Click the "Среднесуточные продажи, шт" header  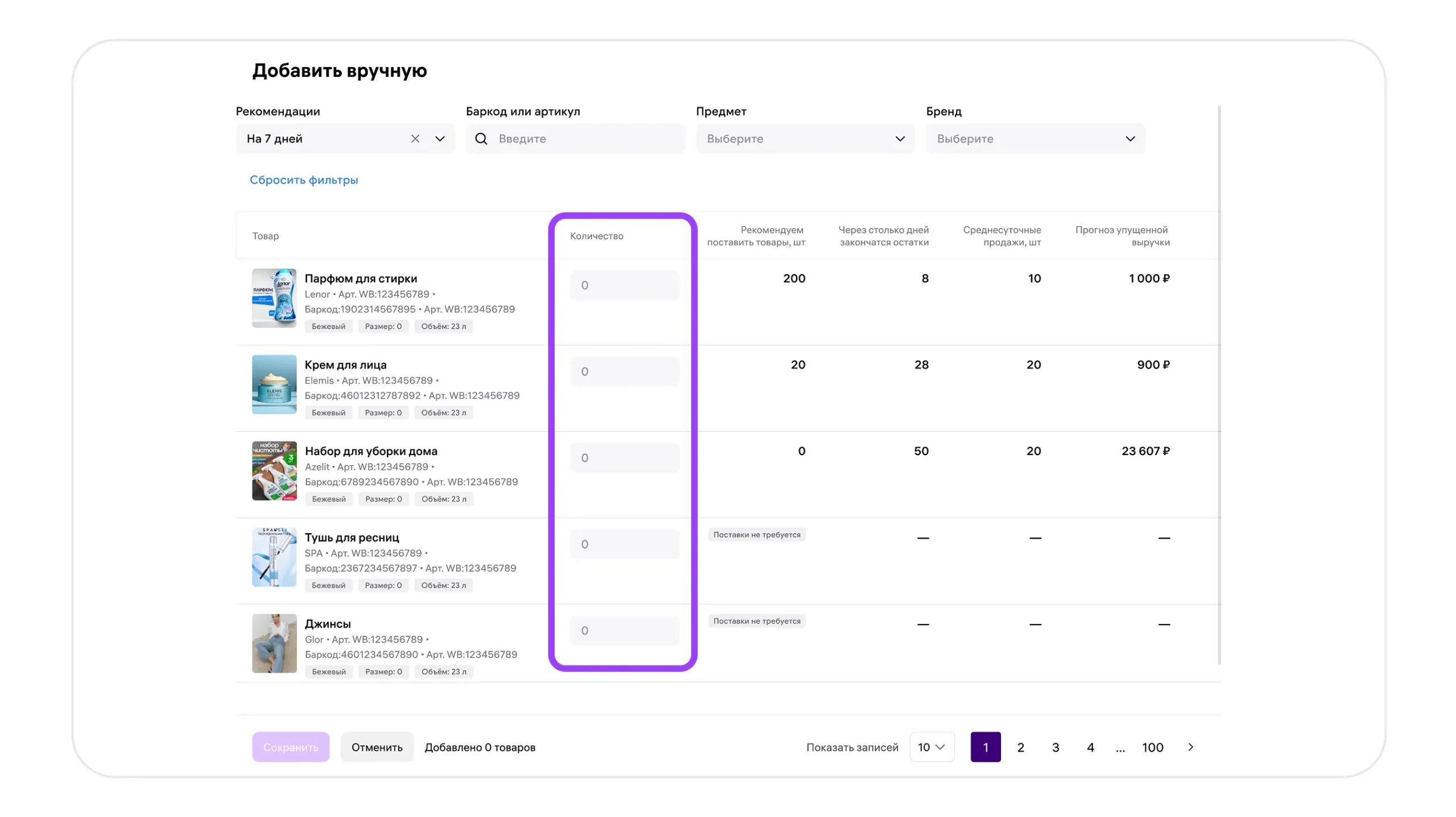[x=1002, y=236]
